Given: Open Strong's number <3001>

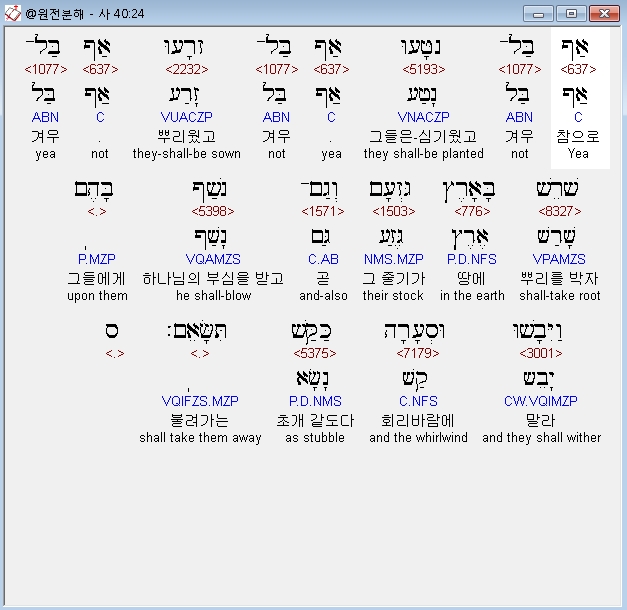Looking at the screenshot, I should [x=541, y=353].
